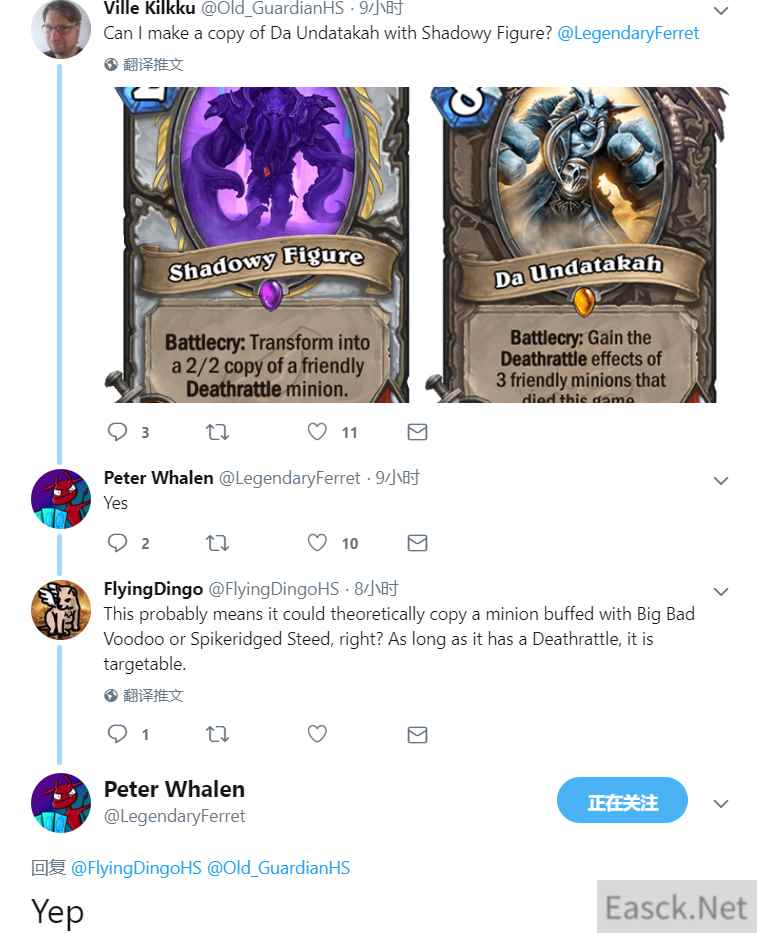The height and width of the screenshot is (933, 757).
Task: Reply to FlyingDingo's tweet
Action: pyautogui.click(x=117, y=734)
